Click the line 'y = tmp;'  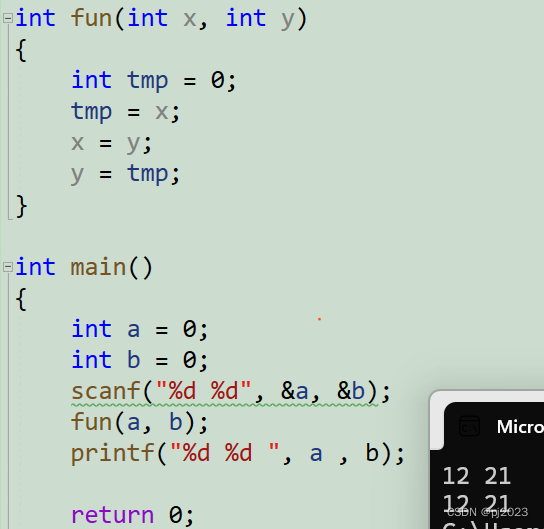tap(126, 174)
